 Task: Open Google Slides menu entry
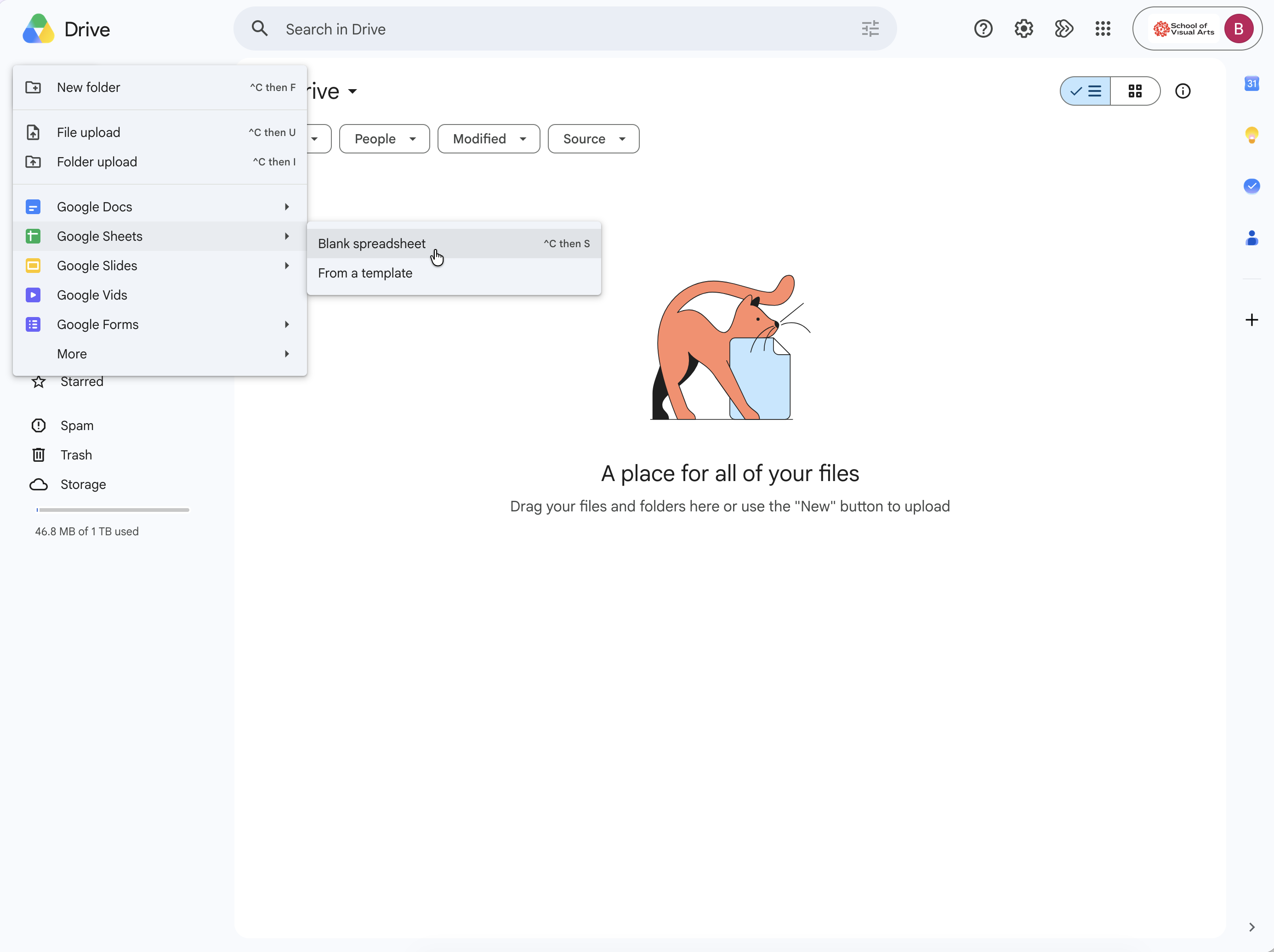click(x=159, y=266)
